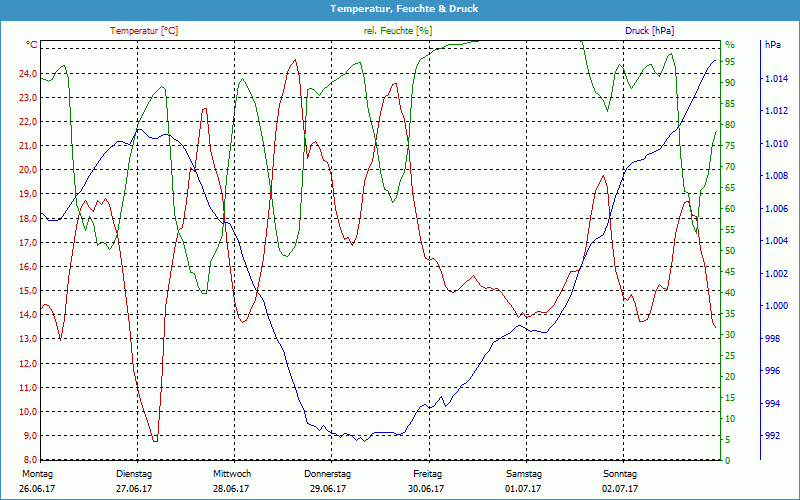Click the blue 'hPa' axis unit label
The image size is (800, 500).
[772, 44]
